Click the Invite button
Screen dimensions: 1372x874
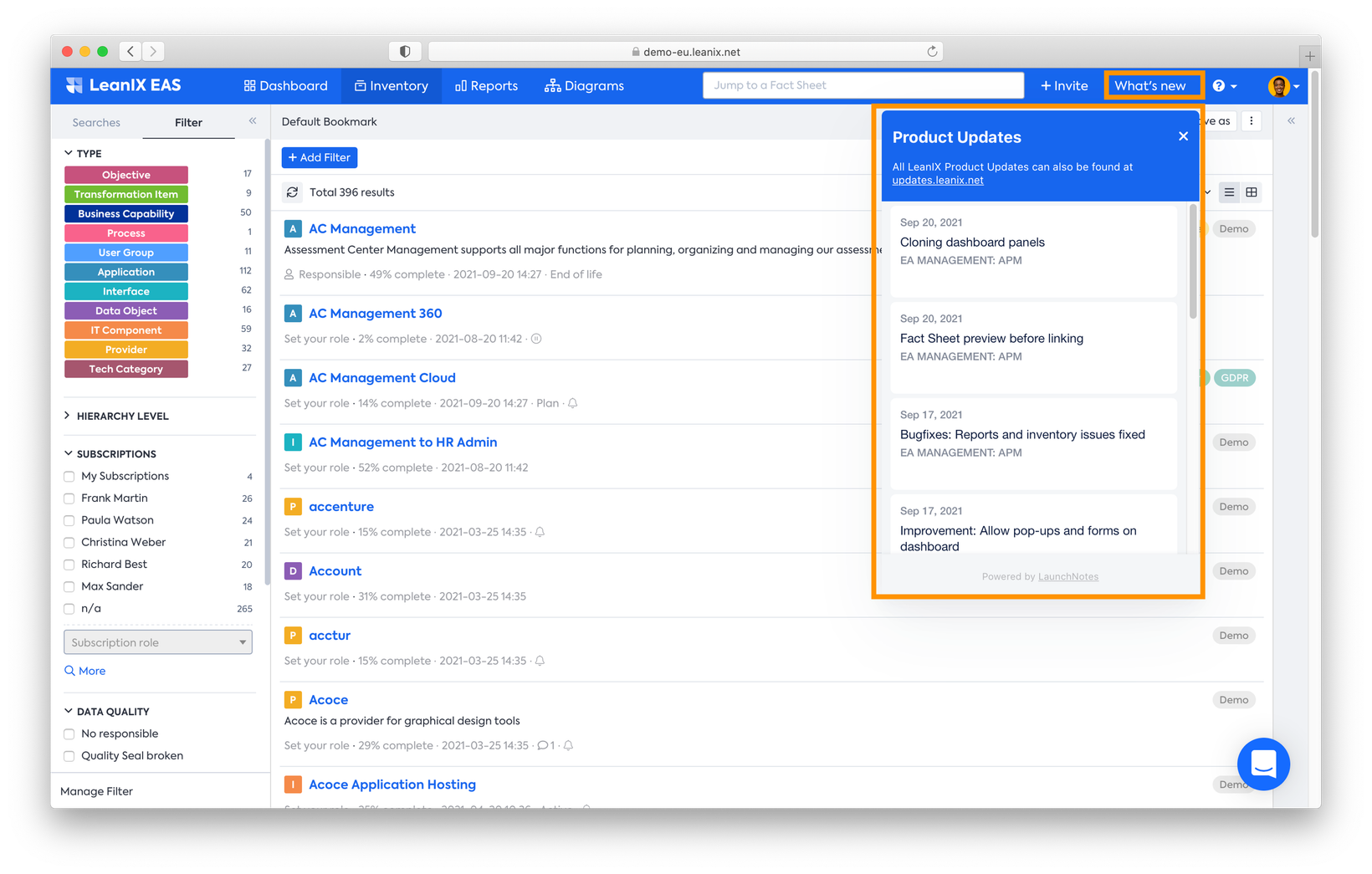pyautogui.click(x=1064, y=85)
